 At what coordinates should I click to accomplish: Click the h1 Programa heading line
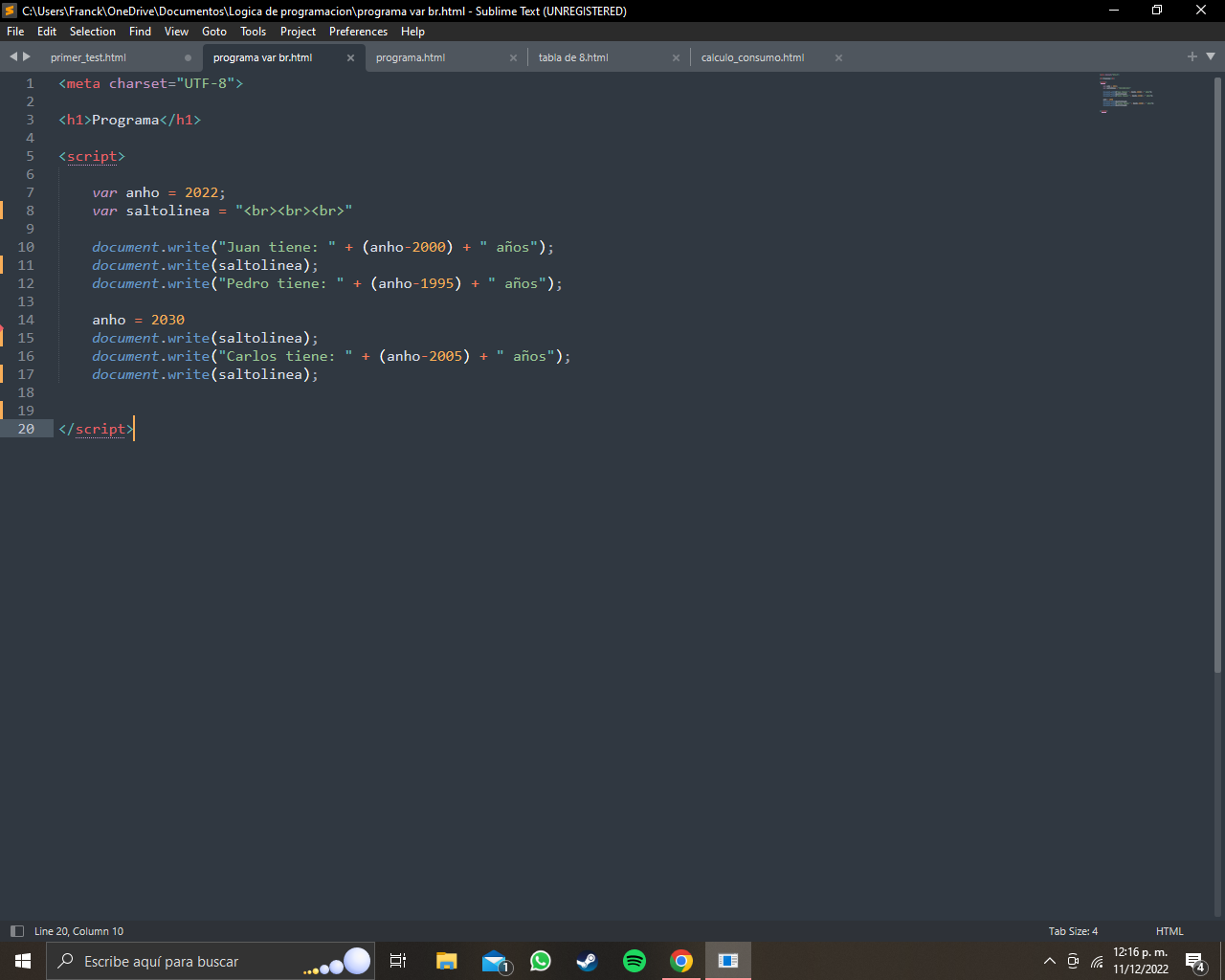(130, 120)
